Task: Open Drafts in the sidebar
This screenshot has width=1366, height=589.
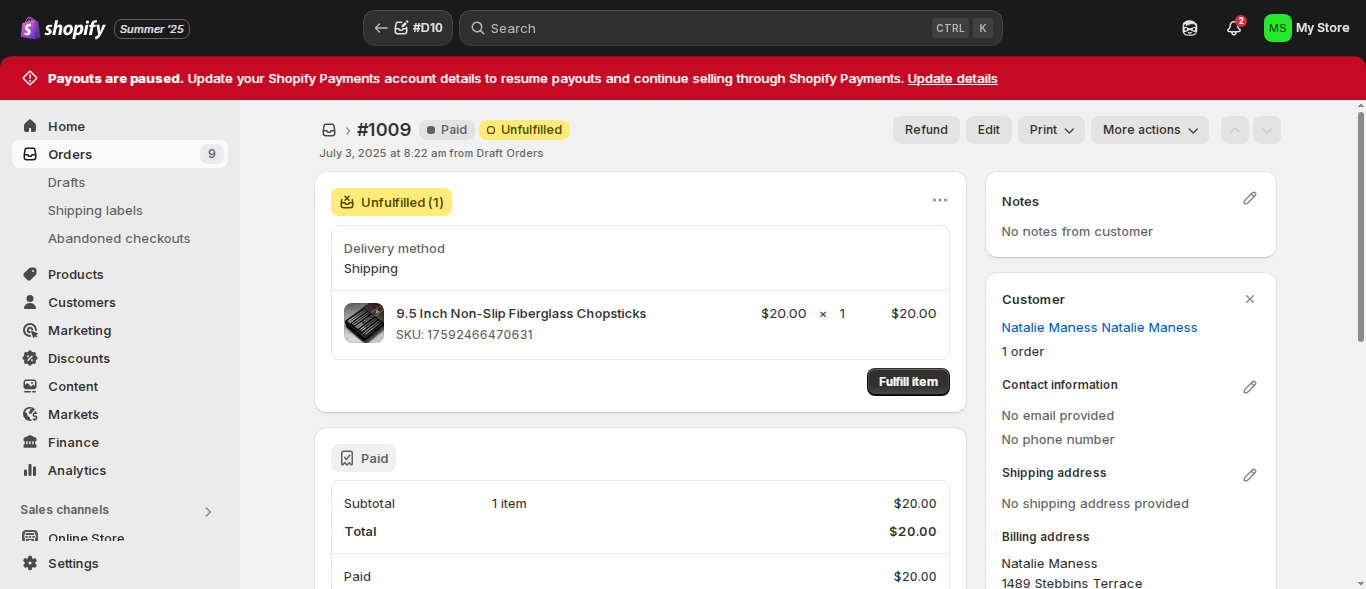Action: [66, 183]
